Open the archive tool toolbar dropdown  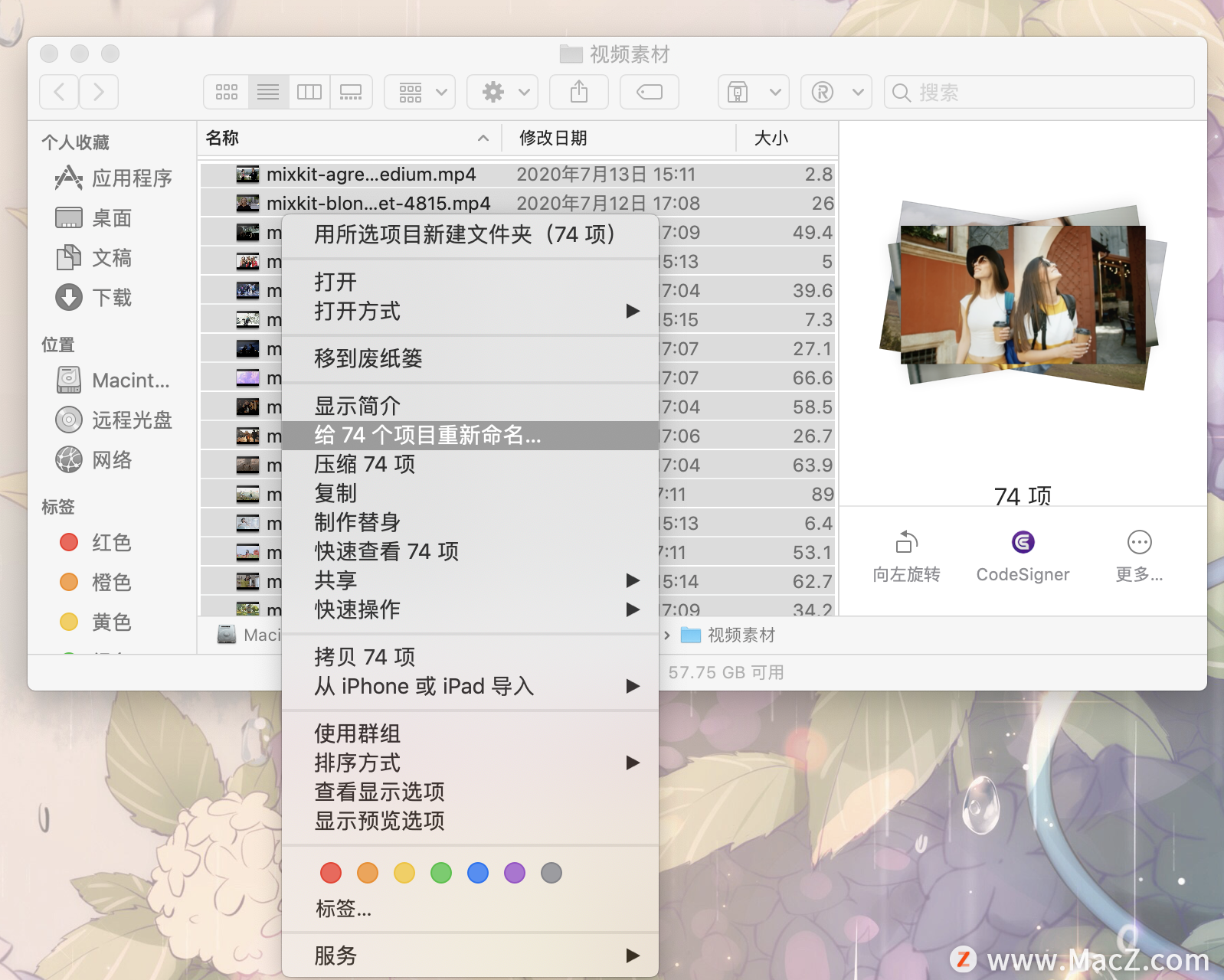pyautogui.click(x=754, y=93)
